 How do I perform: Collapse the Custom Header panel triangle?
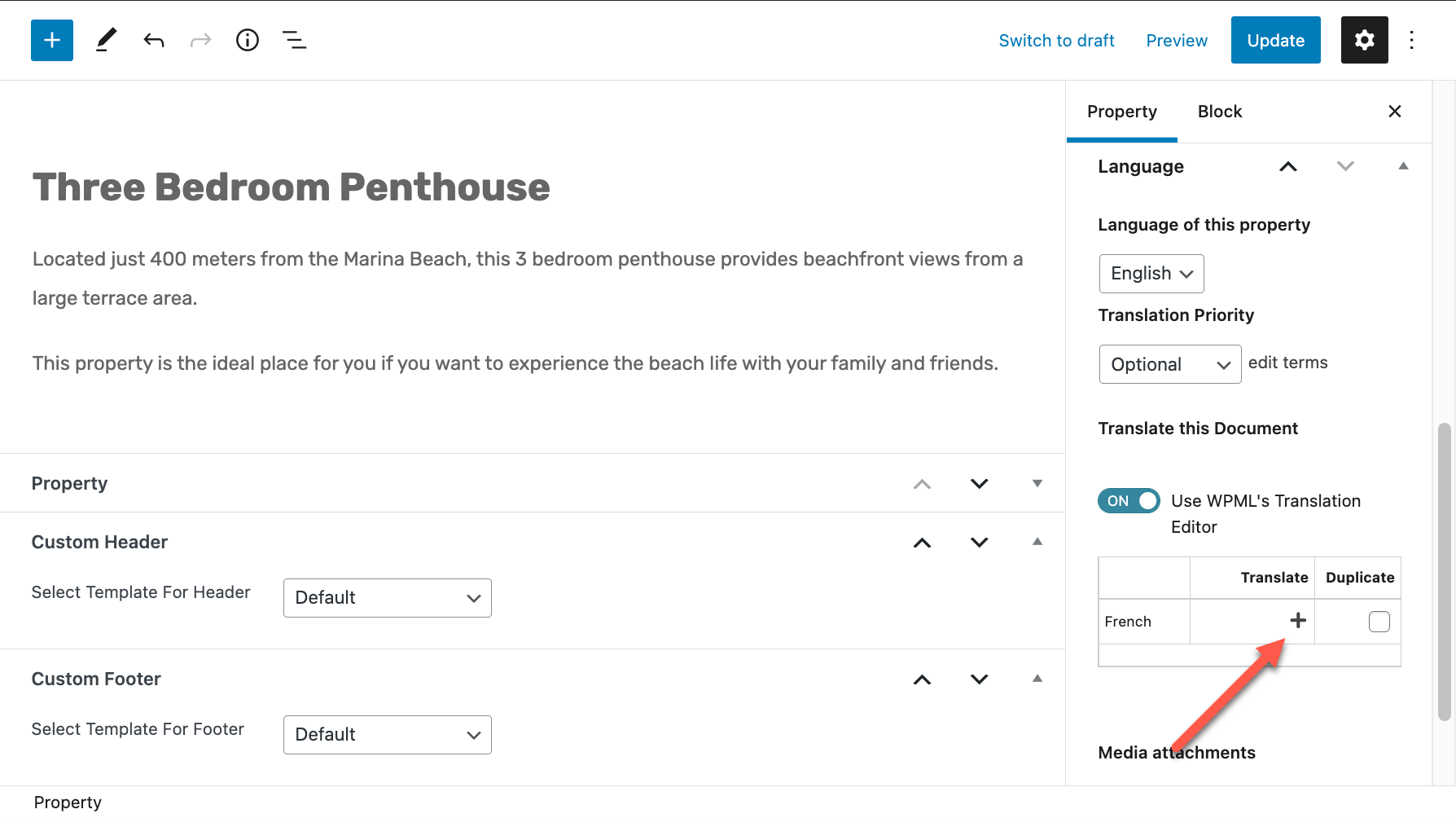[x=1037, y=542]
